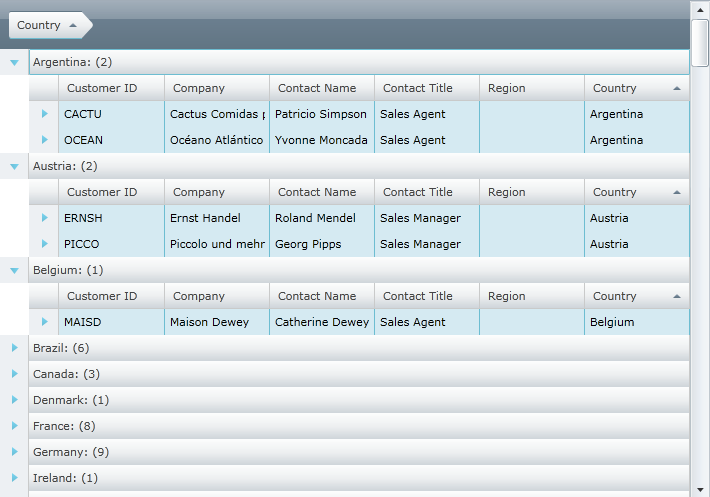Expand the Germany group

pyautogui.click(x=14, y=452)
